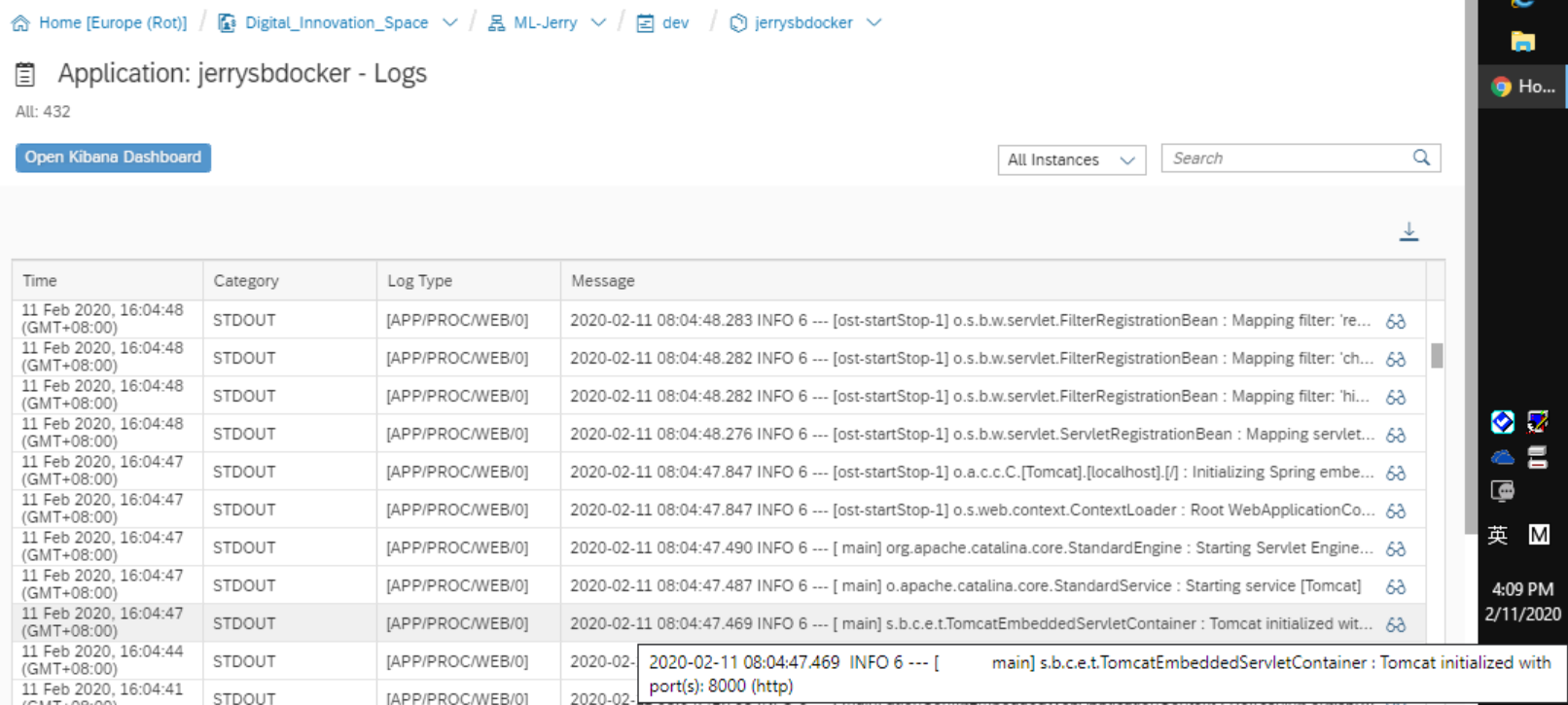The height and width of the screenshot is (705, 1568).
Task: Download the logs with the download icon
Action: click(1408, 231)
